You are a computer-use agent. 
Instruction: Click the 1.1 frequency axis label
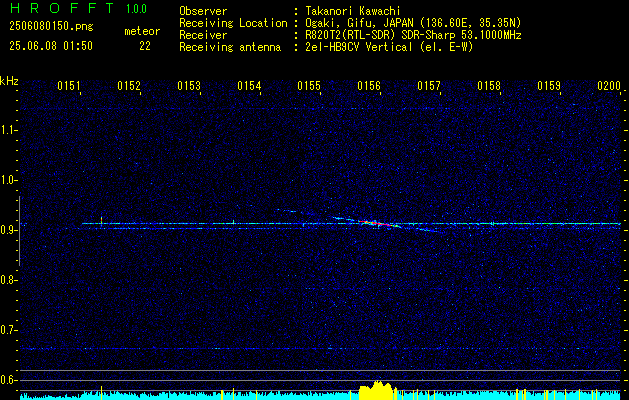click(7, 130)
